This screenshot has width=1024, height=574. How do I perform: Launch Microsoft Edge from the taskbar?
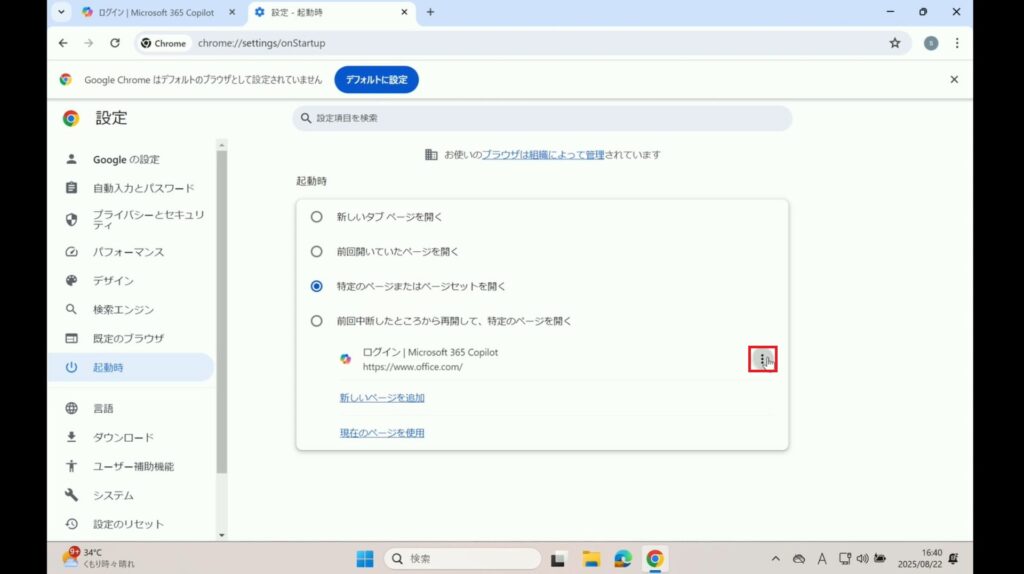(622, 559)
